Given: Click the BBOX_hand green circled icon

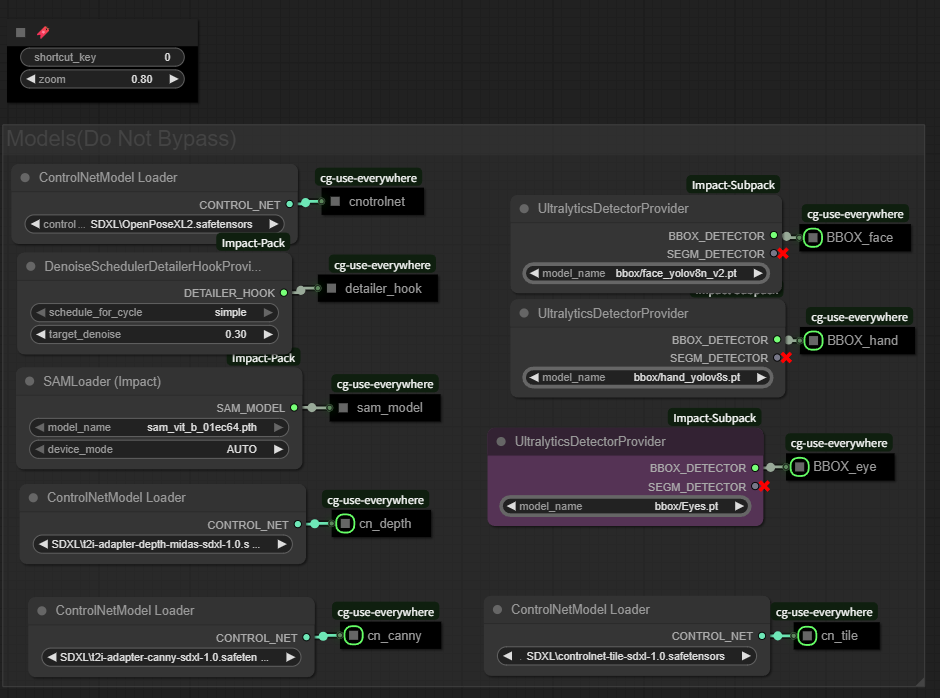Looking at the screenshot, I should click(813, 341).
